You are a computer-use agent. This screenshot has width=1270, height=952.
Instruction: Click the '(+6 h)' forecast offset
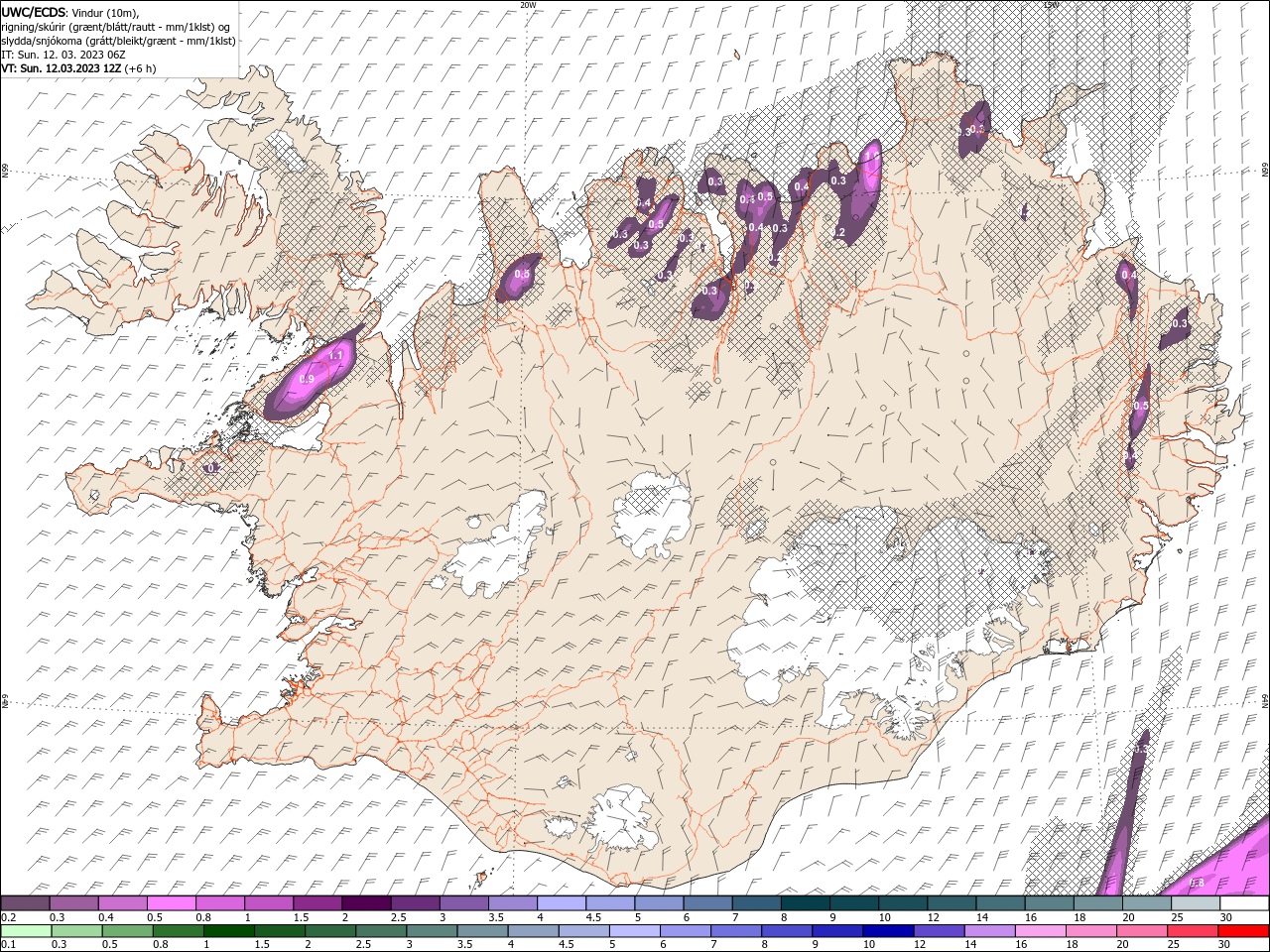141,68
